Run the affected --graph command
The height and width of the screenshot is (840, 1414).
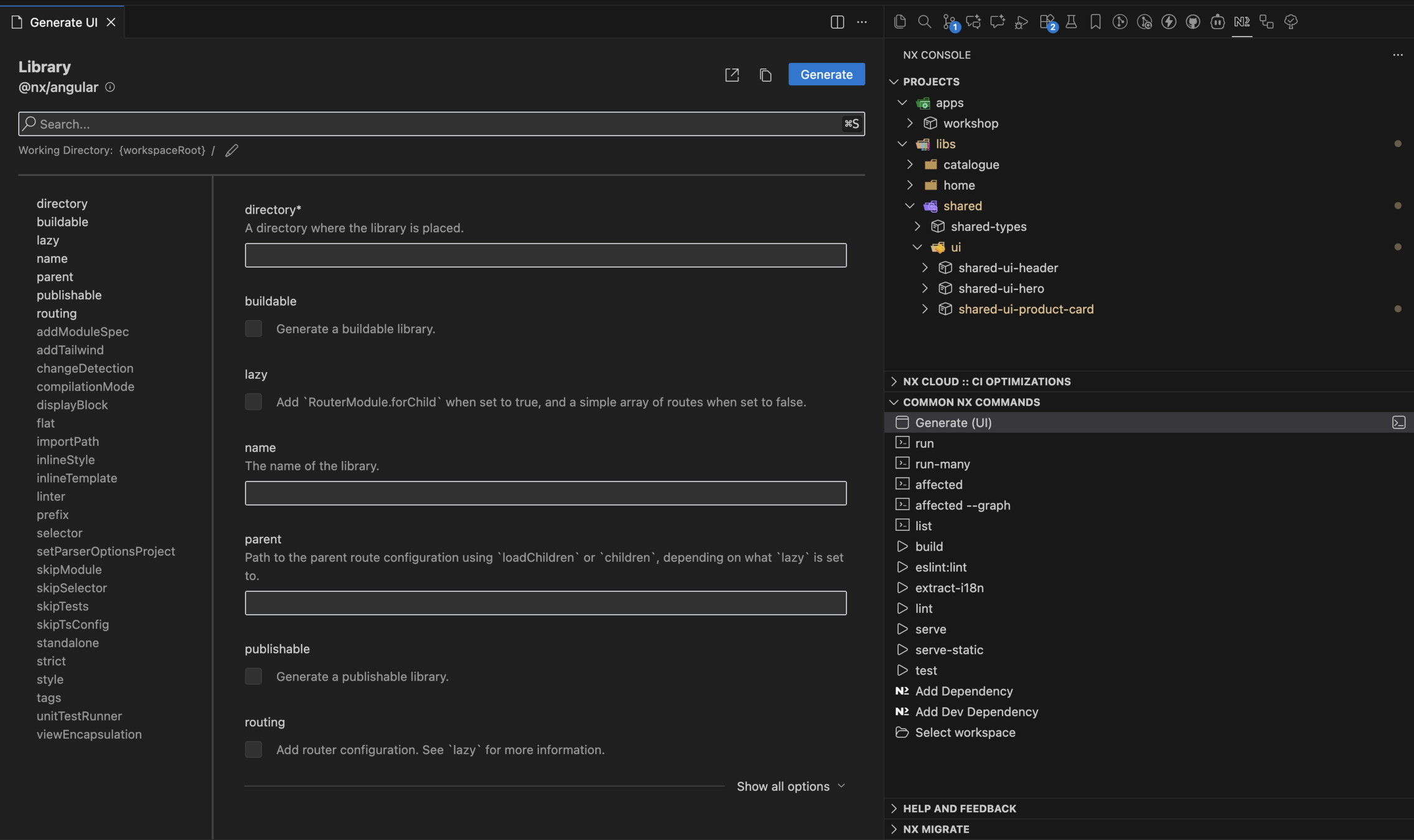coord(962,505)
